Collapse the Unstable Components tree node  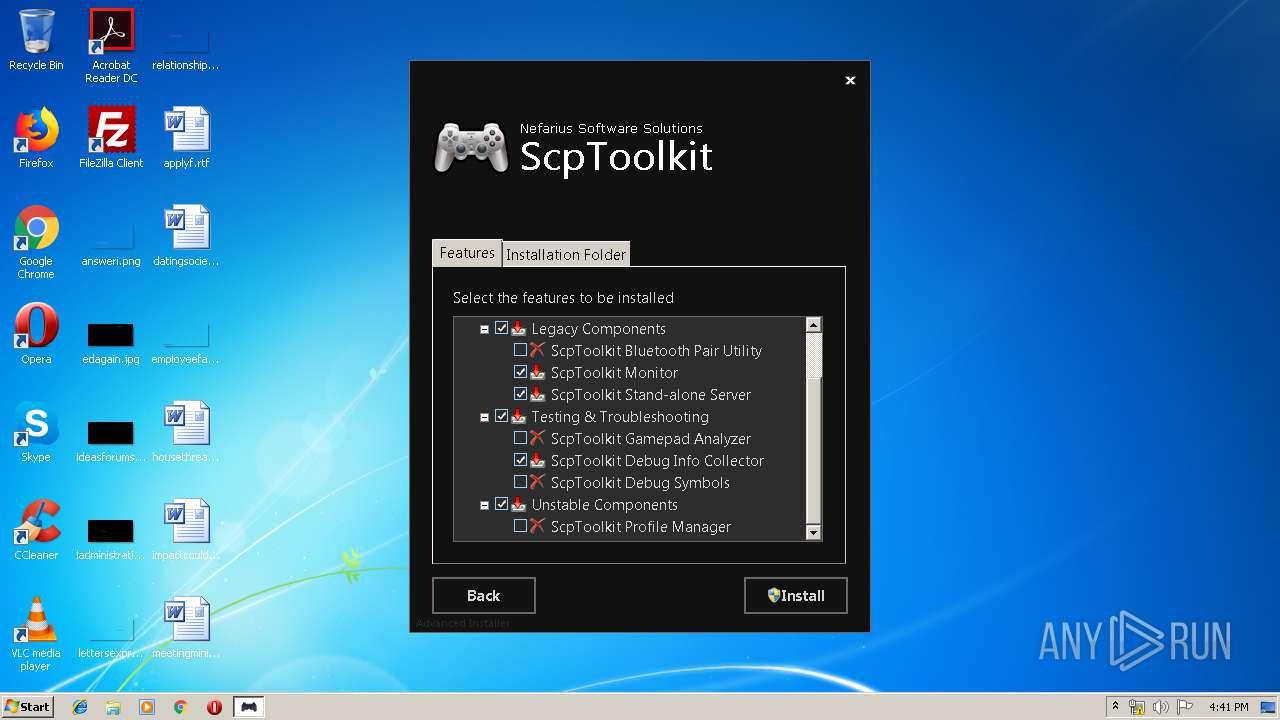(x=485, y=505)
